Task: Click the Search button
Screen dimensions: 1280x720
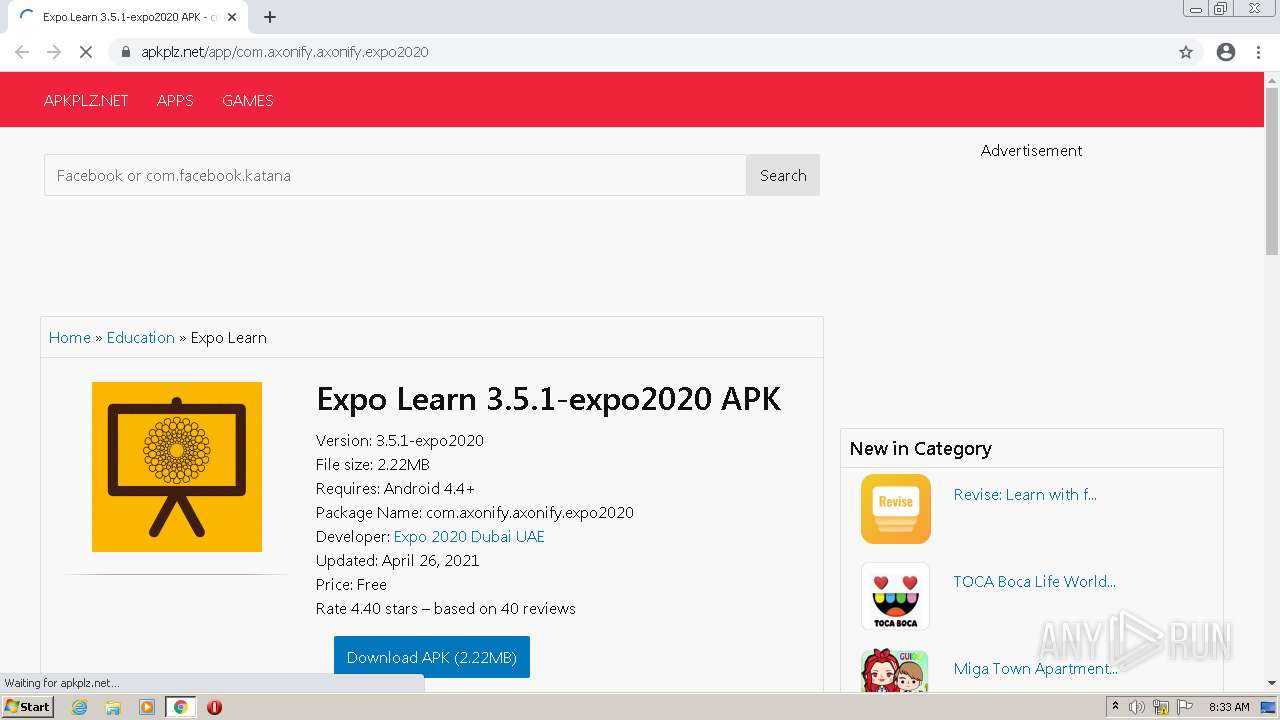Action: (x=783, y=175)
